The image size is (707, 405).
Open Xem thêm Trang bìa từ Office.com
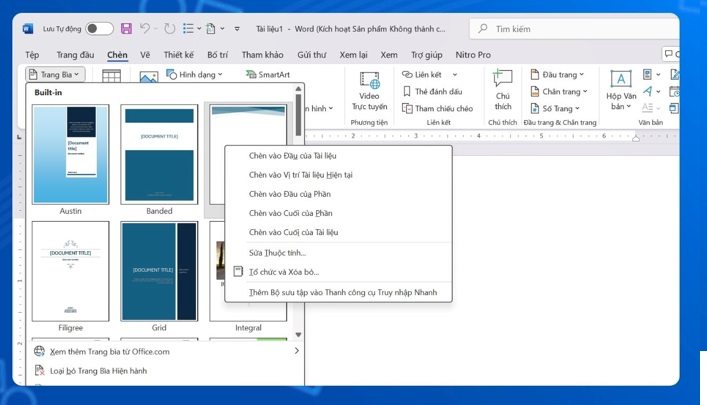pyautogui.click(x=109, y=352)
